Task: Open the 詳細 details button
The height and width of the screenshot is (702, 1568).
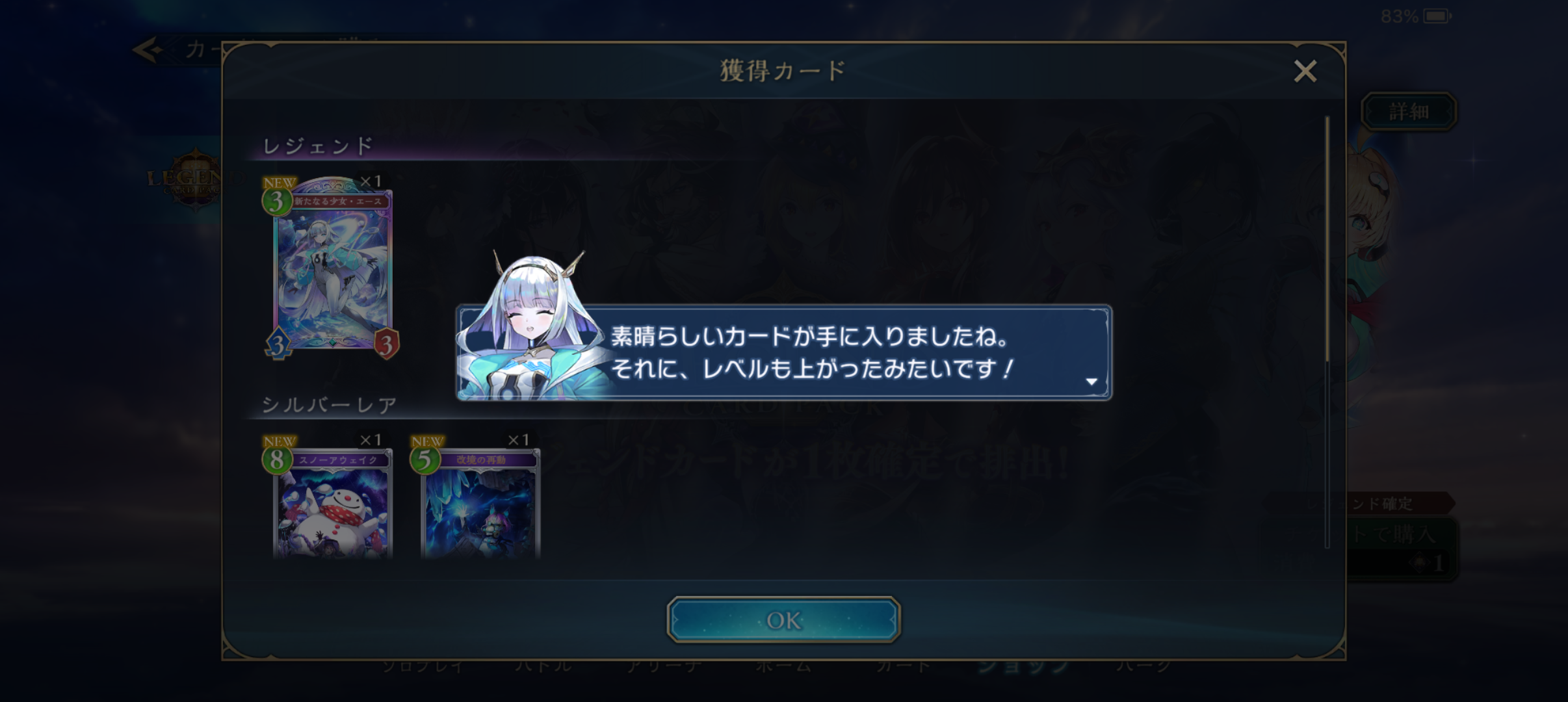Action: pos(1409,112)
